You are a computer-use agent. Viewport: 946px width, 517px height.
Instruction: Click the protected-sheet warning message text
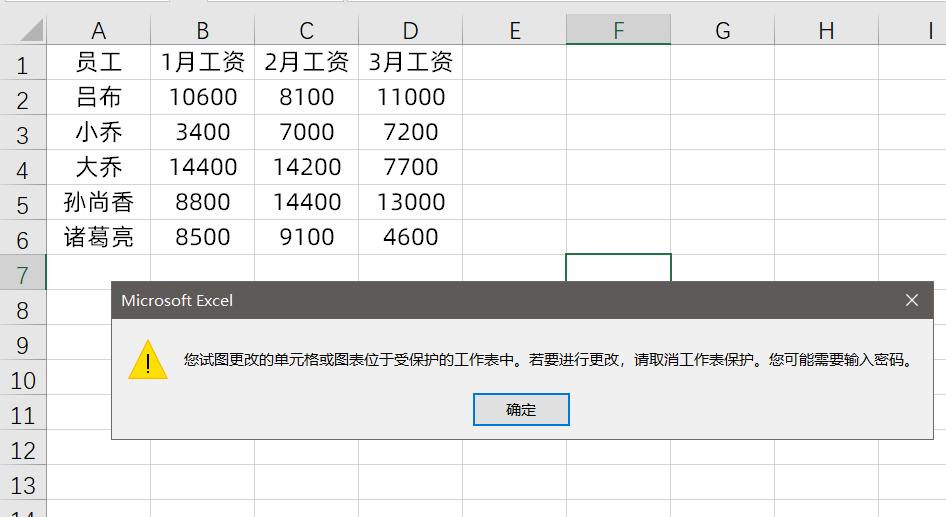point(550,360)
